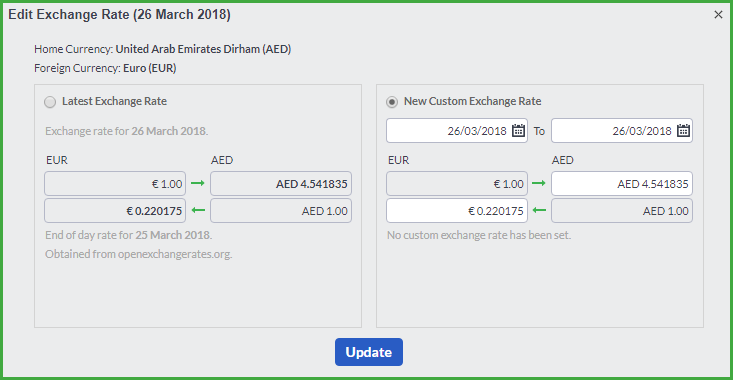733x380 pixels.
Task: Click green right arrow in Latest Exchange Rate panel
Action: [x=198, y=183]
